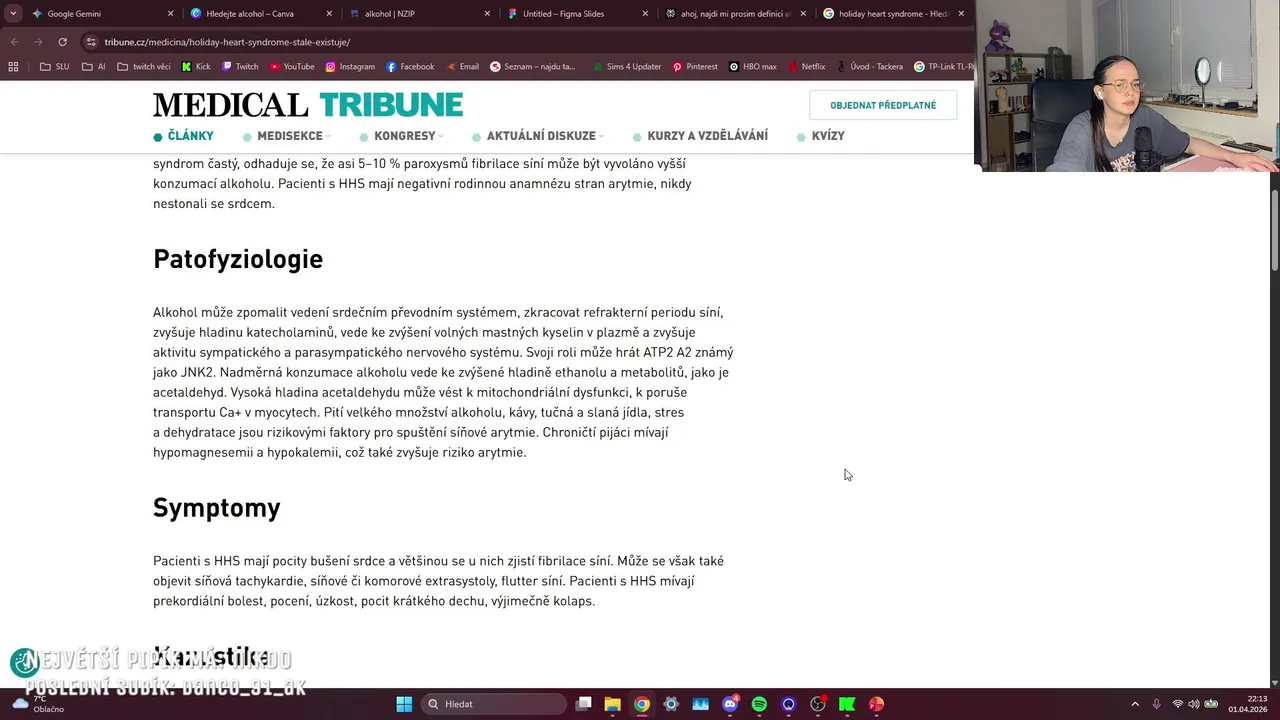Open the Instagram bookmark

(350, 67)
